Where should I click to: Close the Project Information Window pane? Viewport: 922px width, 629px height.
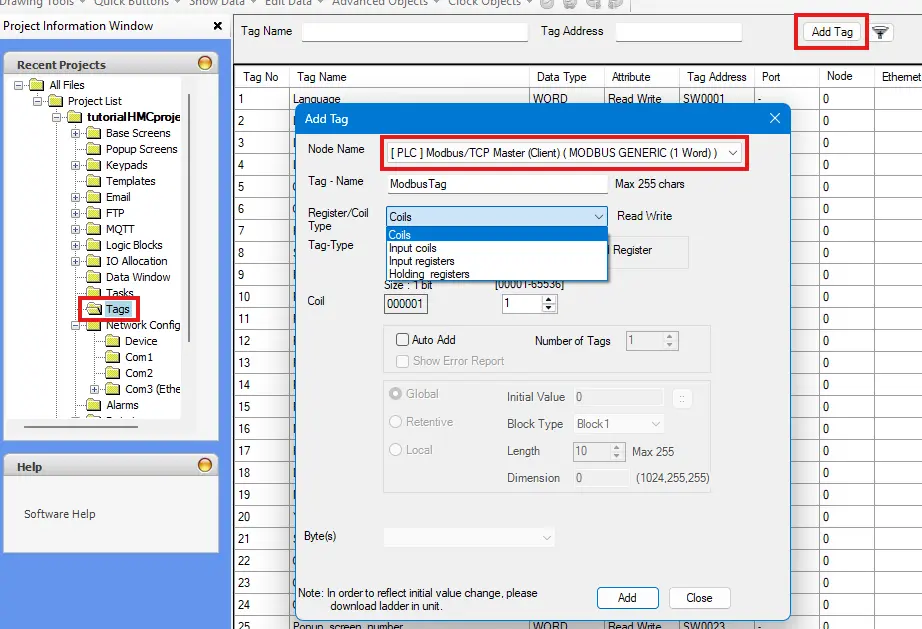tap(217, 26)
